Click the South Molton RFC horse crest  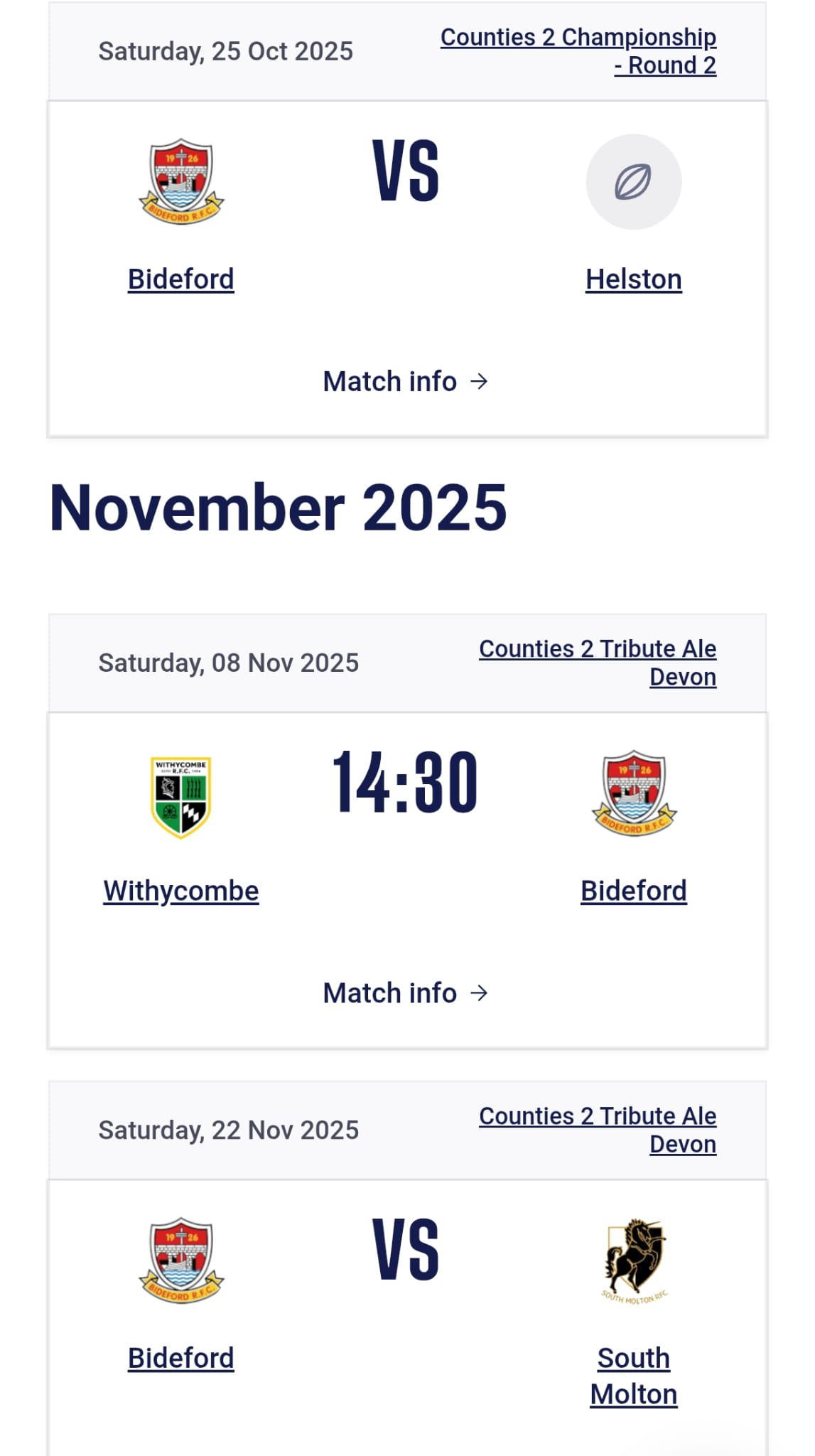tap(634, 1260)
